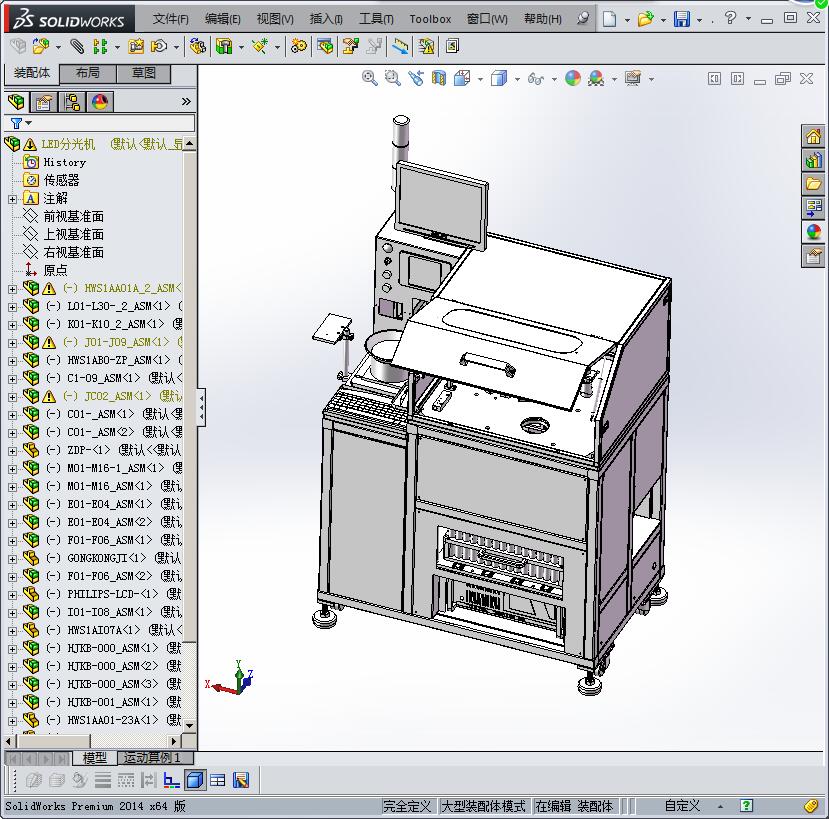Click the XYZ orientation triad
The height and width of the screenshot is (819, 829).
(231, 678)
